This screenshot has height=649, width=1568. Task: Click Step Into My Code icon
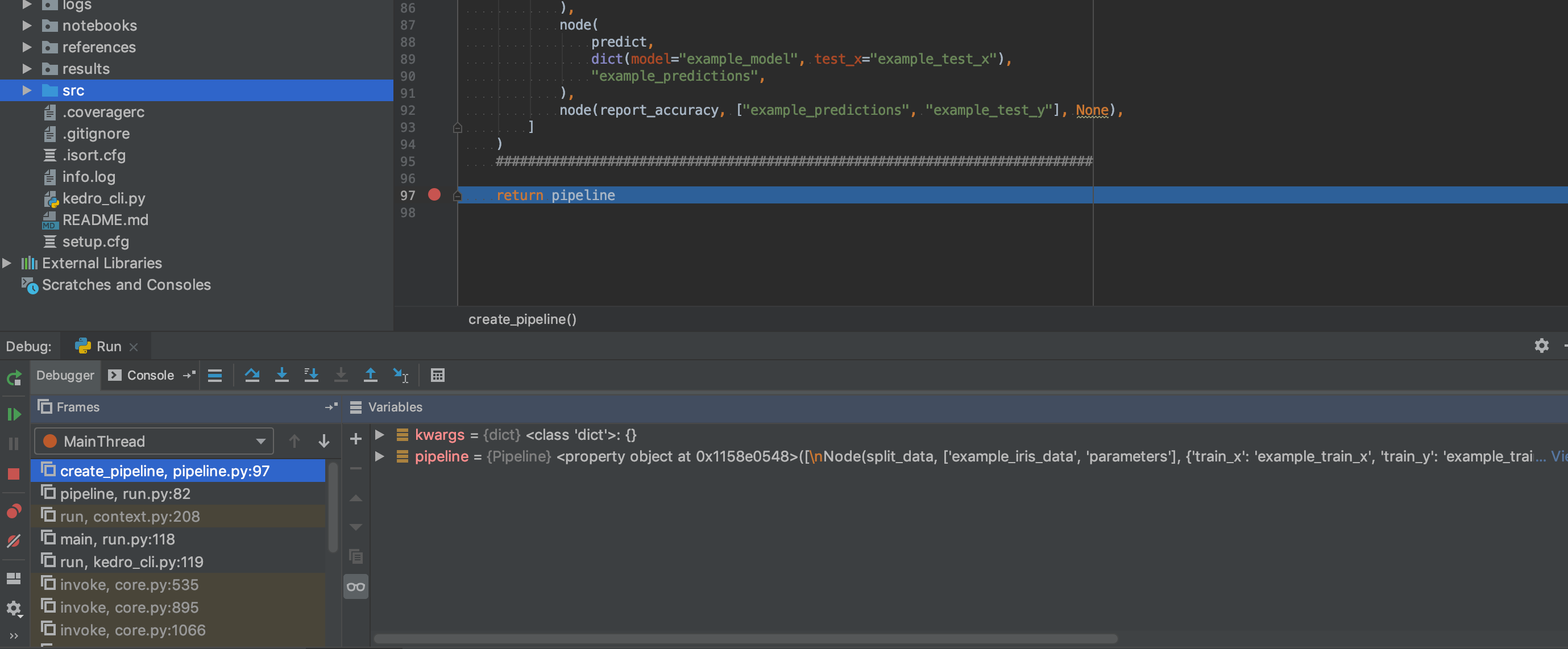[311, 375]
